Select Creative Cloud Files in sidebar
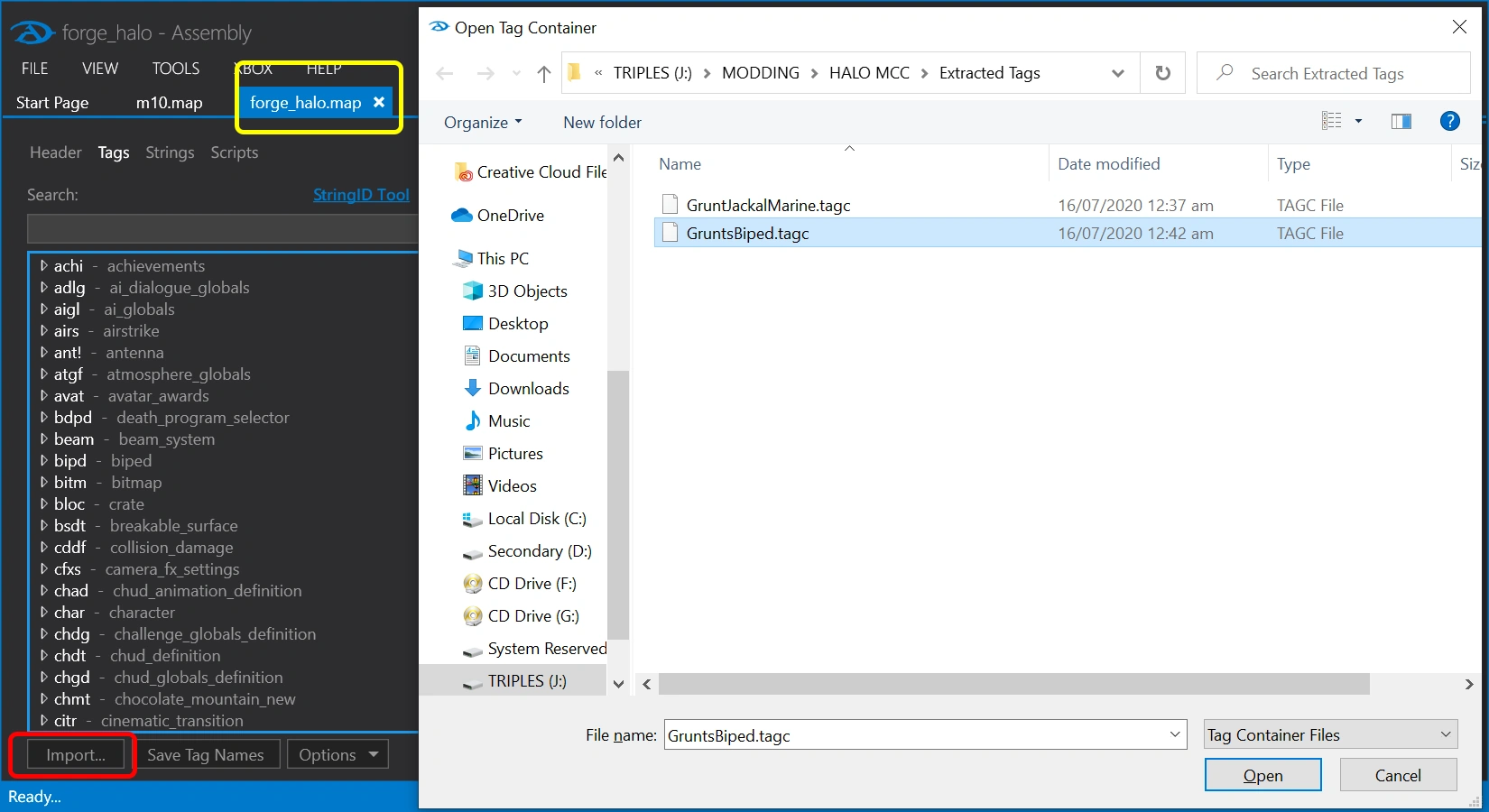 coord(531,171)
